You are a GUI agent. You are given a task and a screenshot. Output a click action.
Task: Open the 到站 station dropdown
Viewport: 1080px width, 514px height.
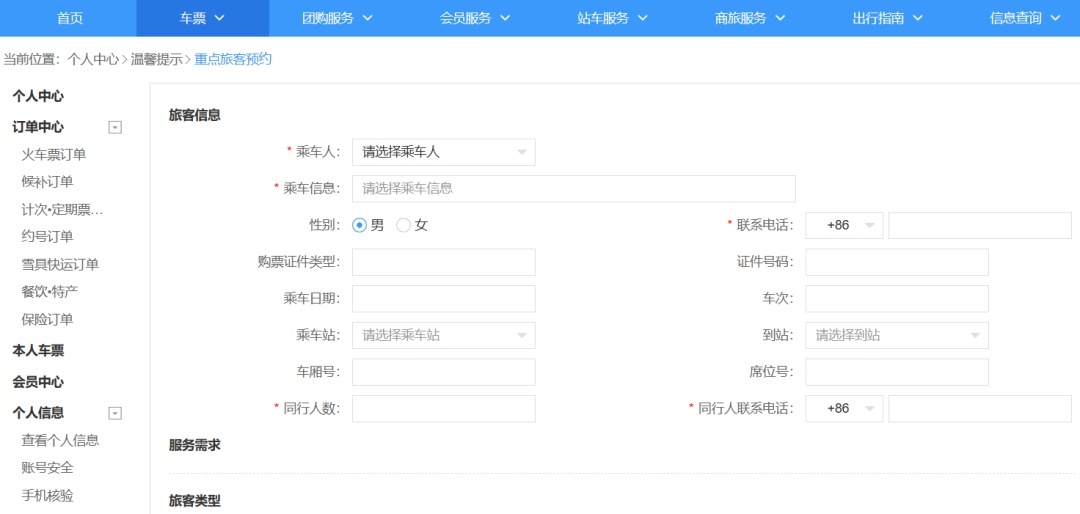(x=896, y=336)
